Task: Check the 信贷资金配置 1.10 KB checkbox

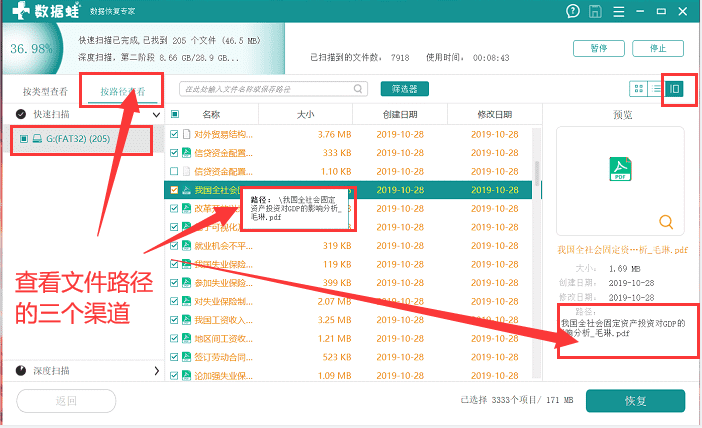Action: point(174,171)
